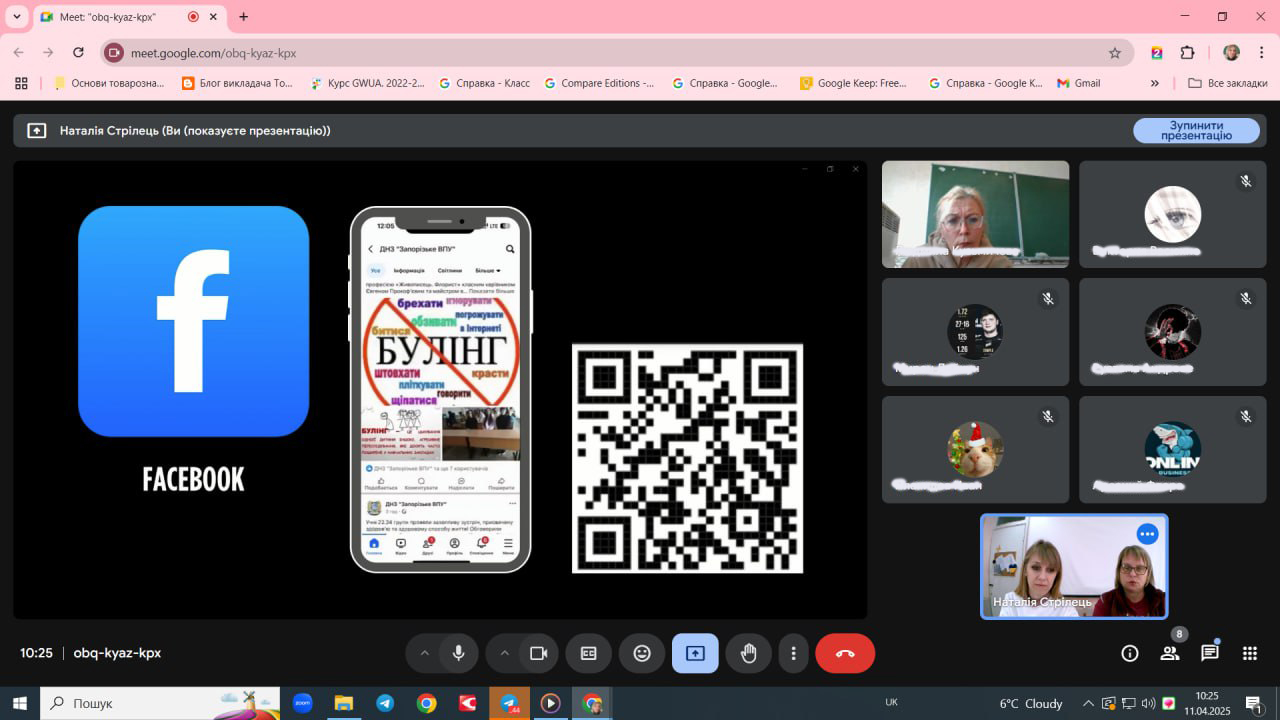Screen dimensions: 1280x720
Task: Expand microphone audio settings arrow
Action: (x=424, y=653)
